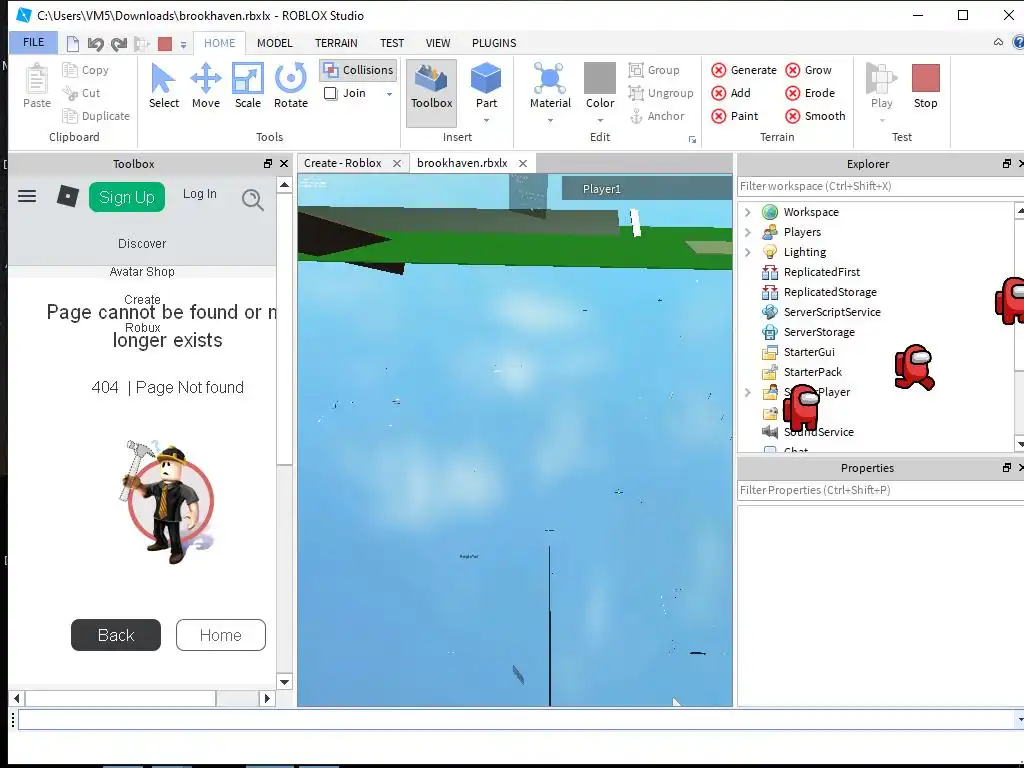This screenshot has width=1024, height=768.
Task: Run terrain Generate tool
Action: (x=744, y=70)
